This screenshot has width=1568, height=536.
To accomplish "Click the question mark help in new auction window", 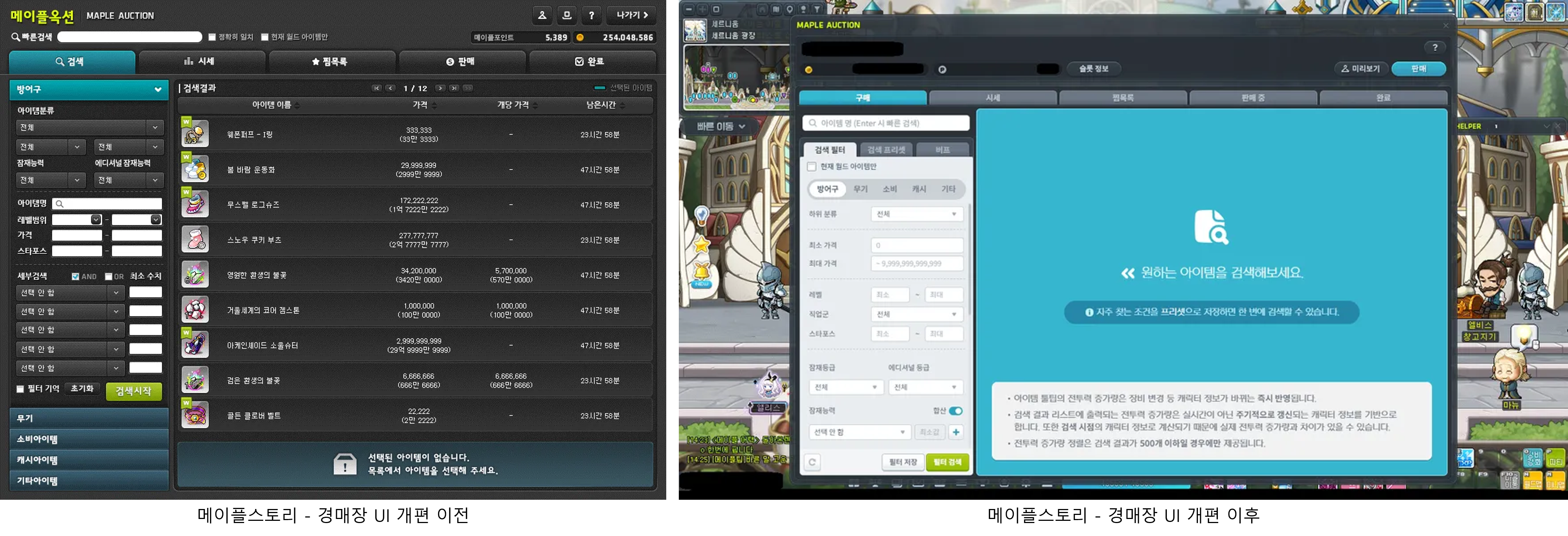I will [1435, 47].
